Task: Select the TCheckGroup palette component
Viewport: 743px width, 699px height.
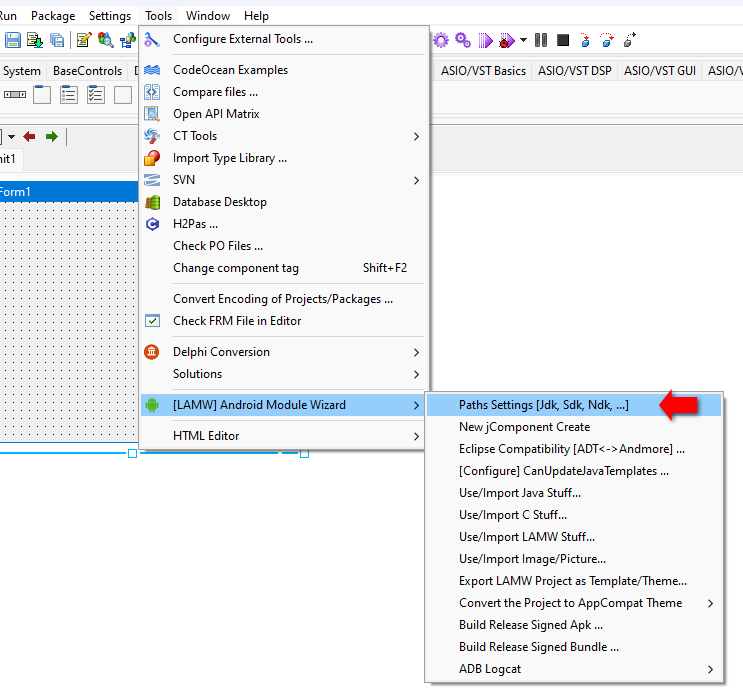Action: click(96, 95)
